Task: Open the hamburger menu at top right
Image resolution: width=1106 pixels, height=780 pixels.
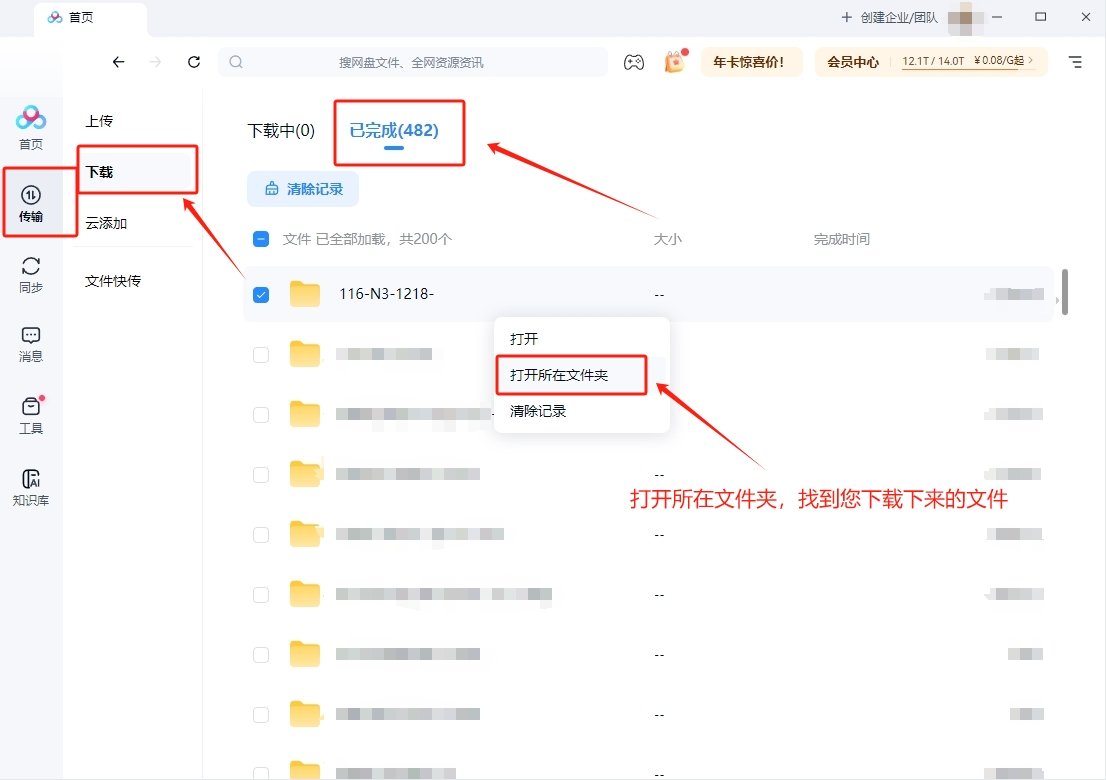Action: [x=1075, y=62]
